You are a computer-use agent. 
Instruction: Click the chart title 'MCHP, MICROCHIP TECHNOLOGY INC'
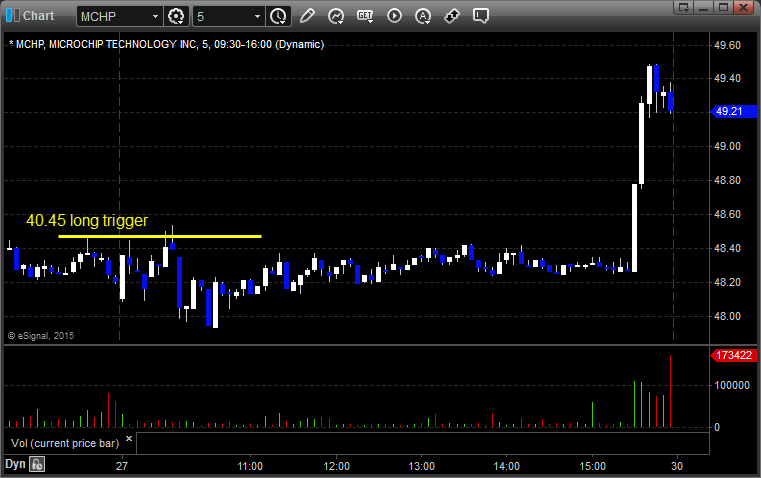106,44
